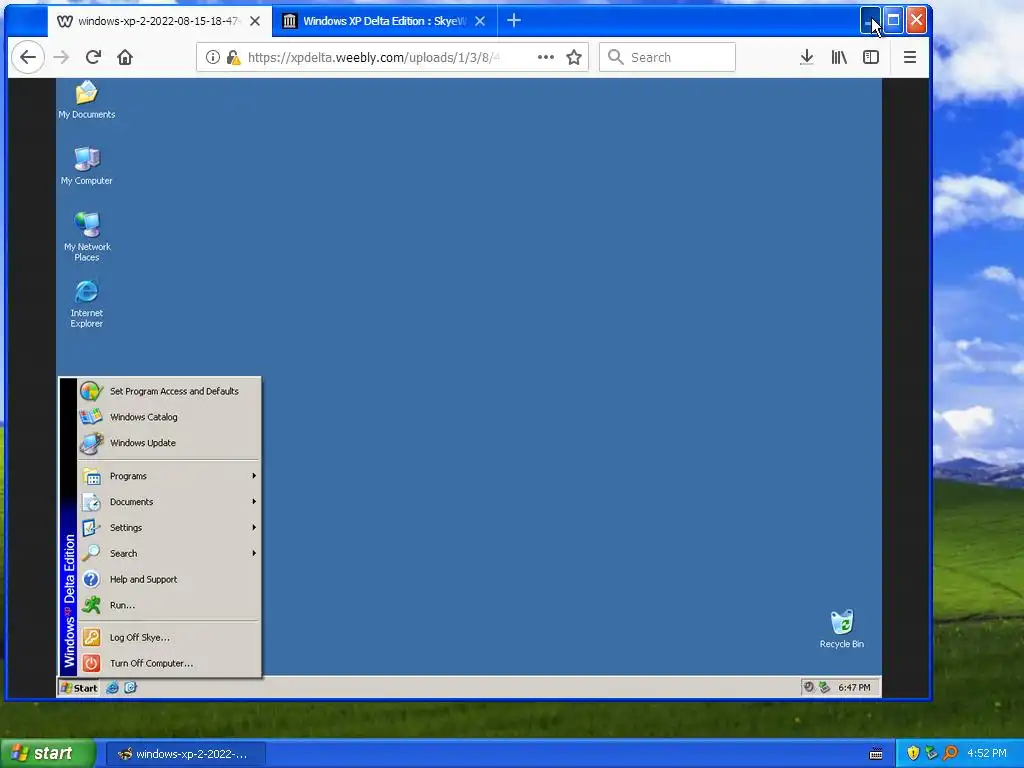Image resolution: width=1024 pixels, height=768 pixels.
Task: Open the Run... dialog entry
Action: coord(169,605)
